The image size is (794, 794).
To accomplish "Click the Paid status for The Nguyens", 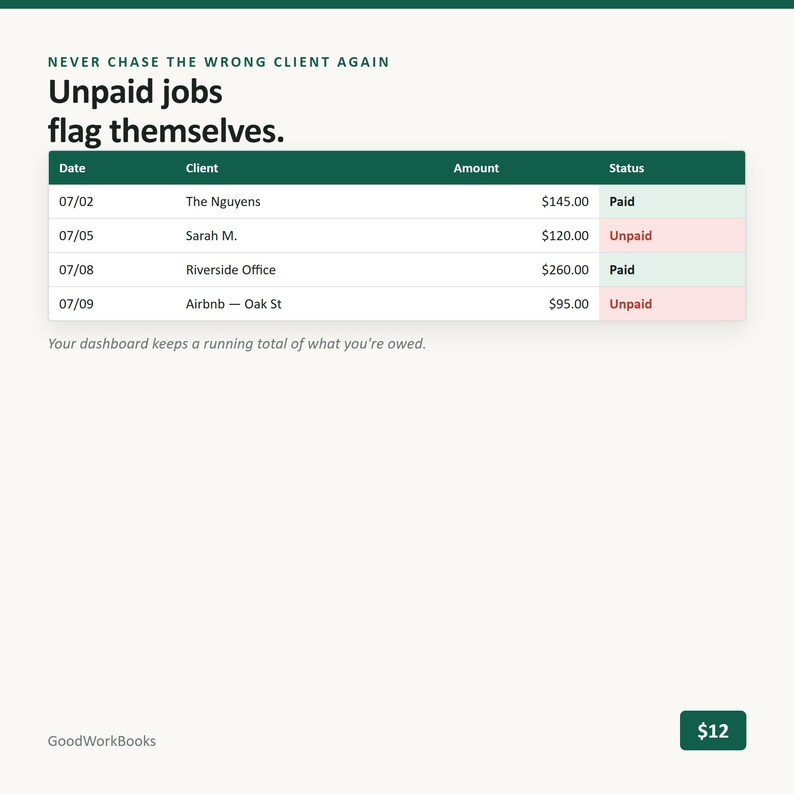I will click(x=672, y=202).
